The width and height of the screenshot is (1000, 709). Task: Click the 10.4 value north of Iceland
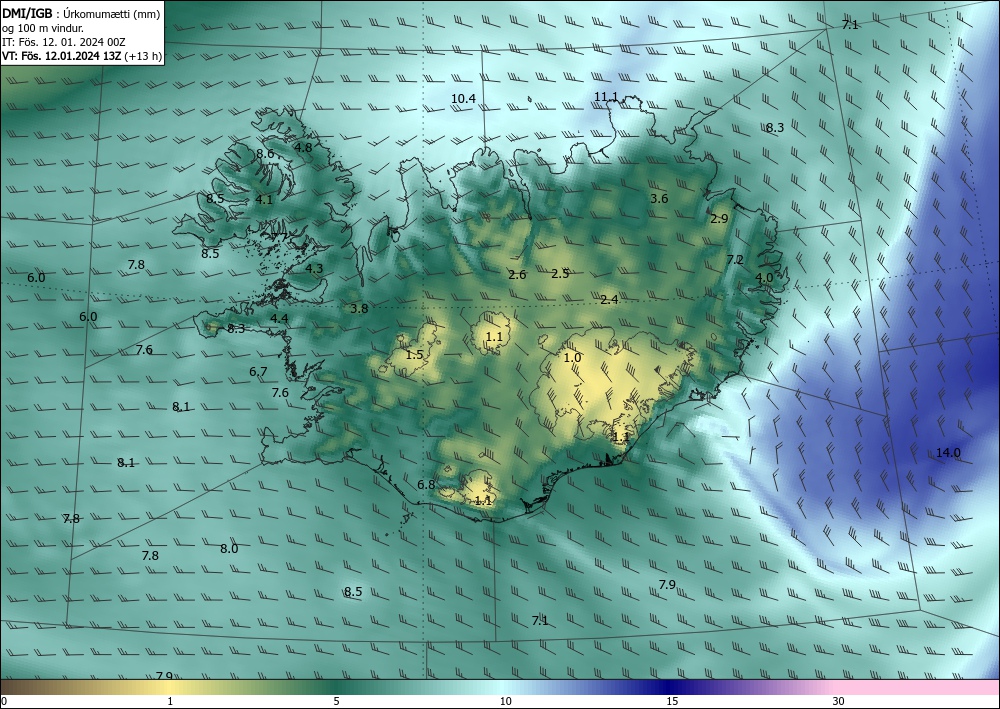coord(463,98)
